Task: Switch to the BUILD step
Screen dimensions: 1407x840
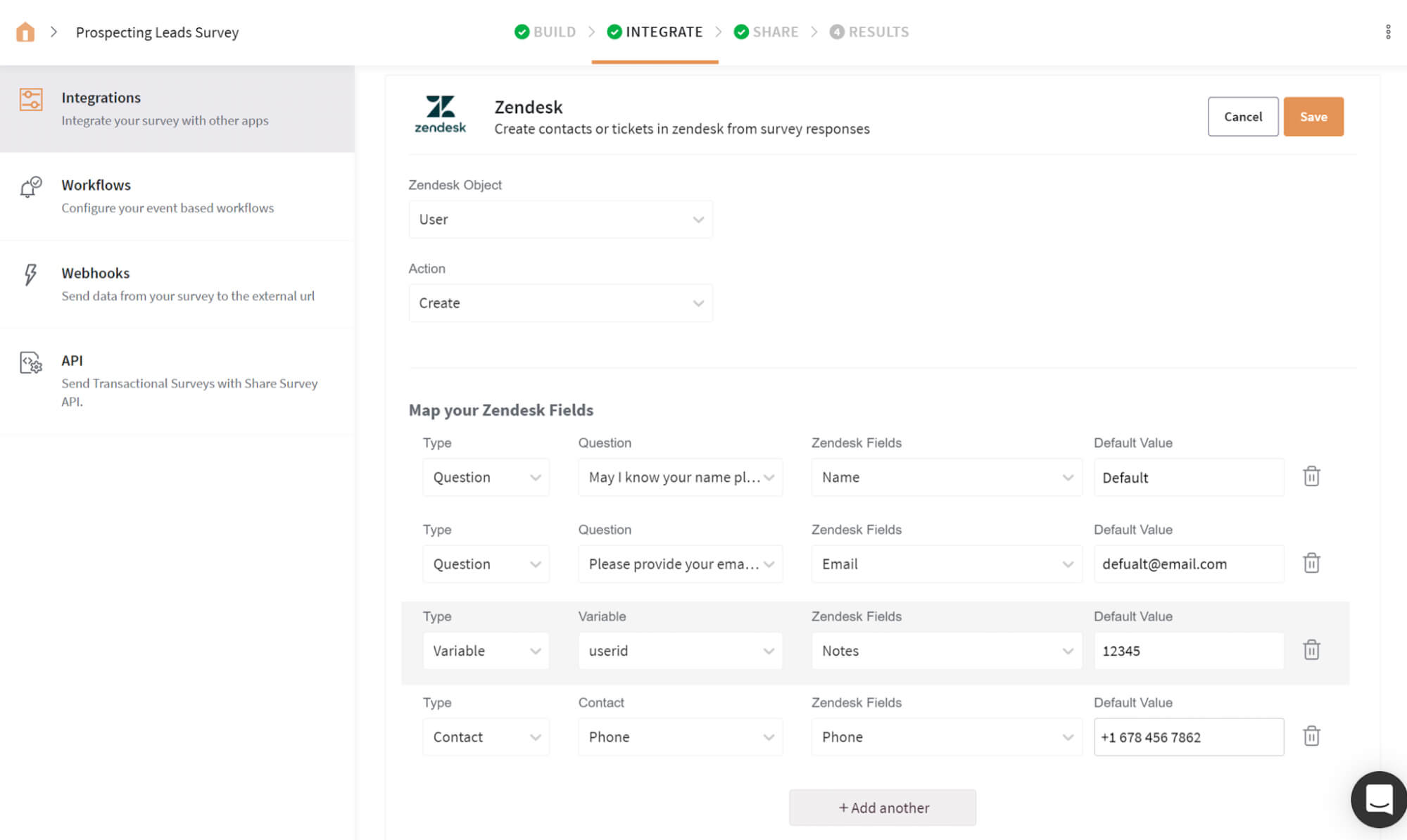Action: tap(545, 32)
